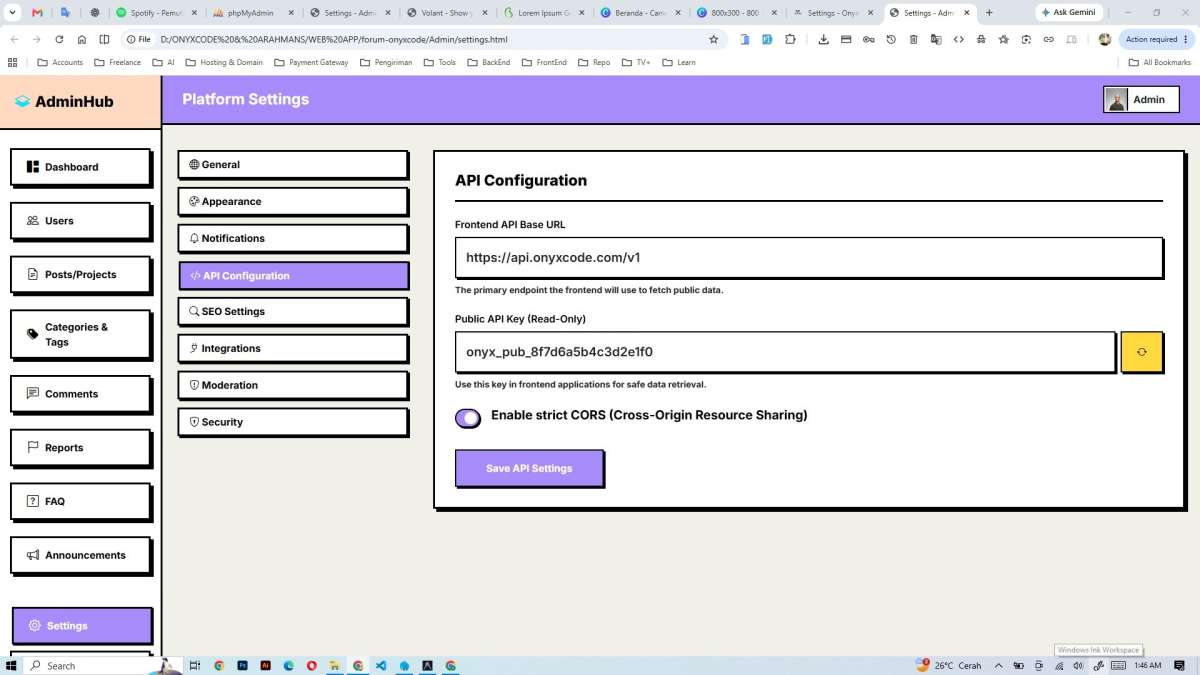Viewport: 1200px width, 675px height.
Task: Toggle strict CORS switch
Action: pos(468,418)
